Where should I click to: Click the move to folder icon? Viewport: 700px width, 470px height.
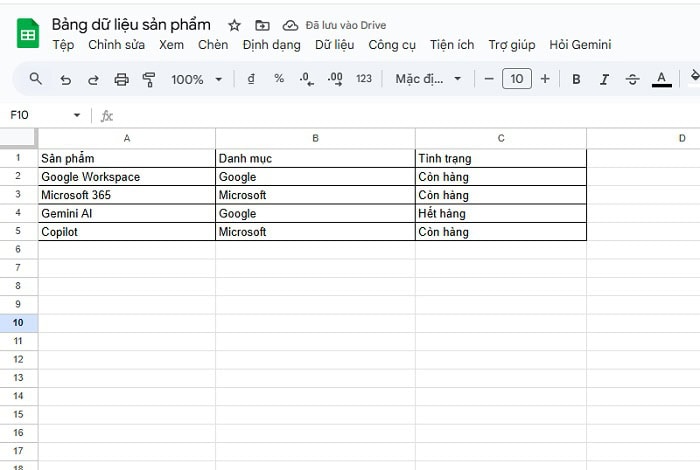point(262,25)
